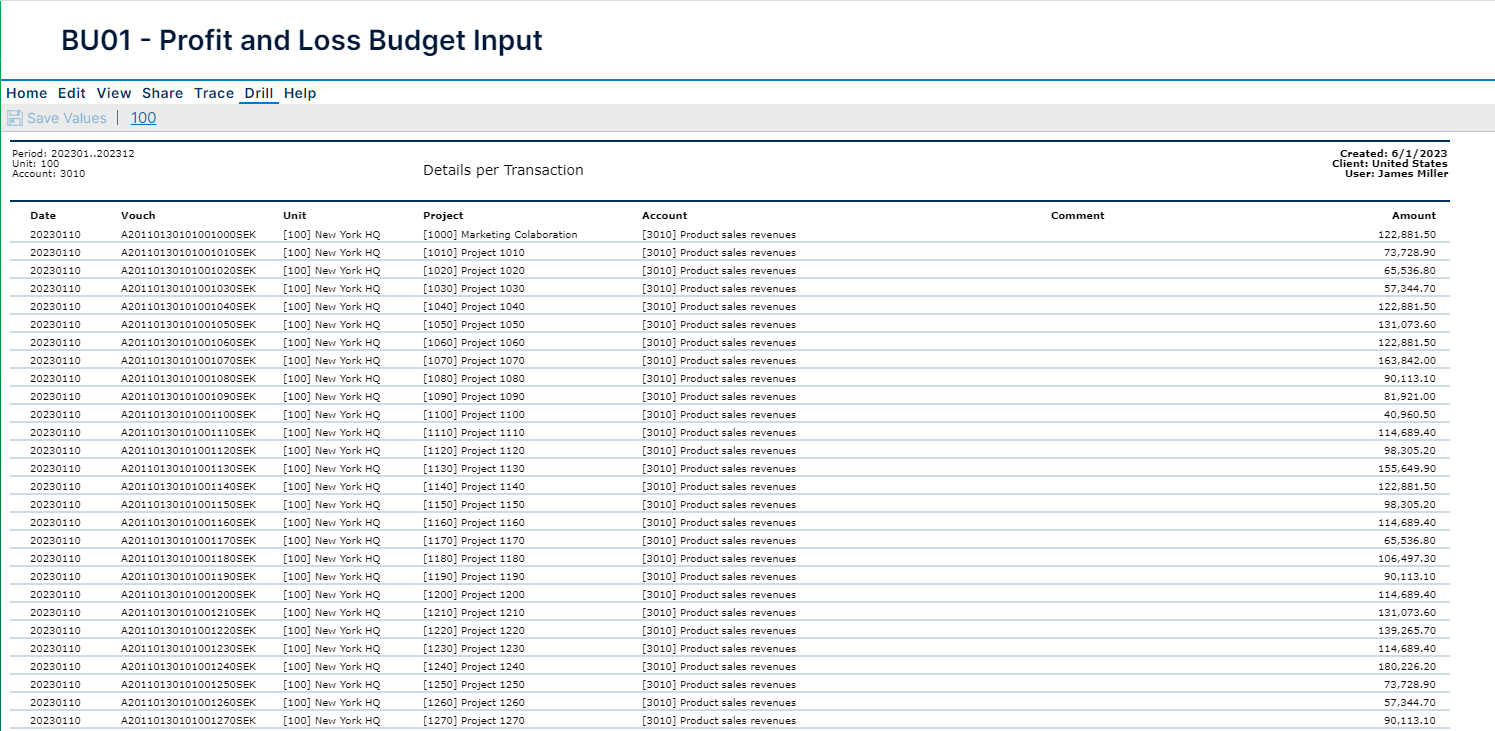Open the View menu
This screenshot has width=1495, height=731.
point(113,92)
